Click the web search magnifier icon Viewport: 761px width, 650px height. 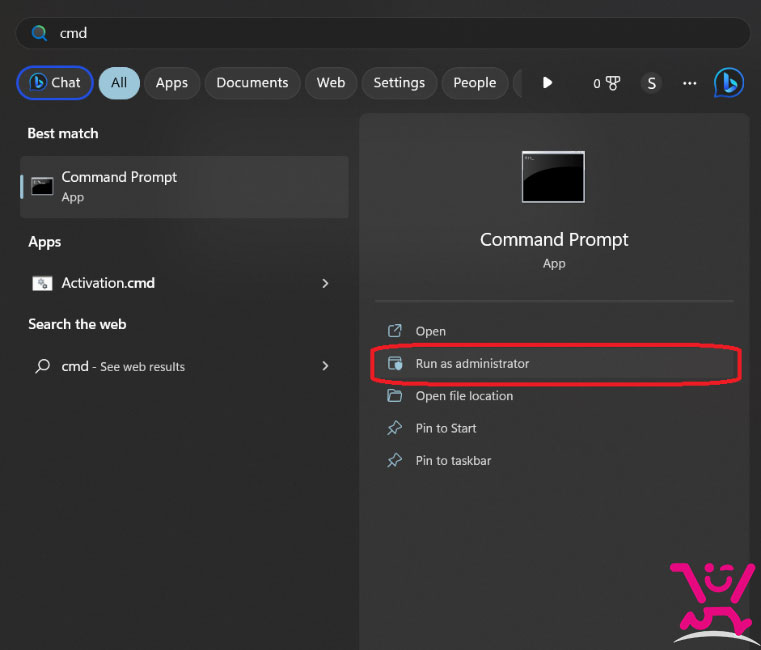coord(42,366)
